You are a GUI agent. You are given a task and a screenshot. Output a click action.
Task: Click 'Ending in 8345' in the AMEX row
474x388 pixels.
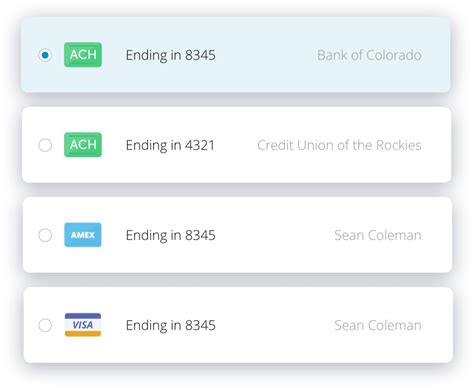coord(170,235)
